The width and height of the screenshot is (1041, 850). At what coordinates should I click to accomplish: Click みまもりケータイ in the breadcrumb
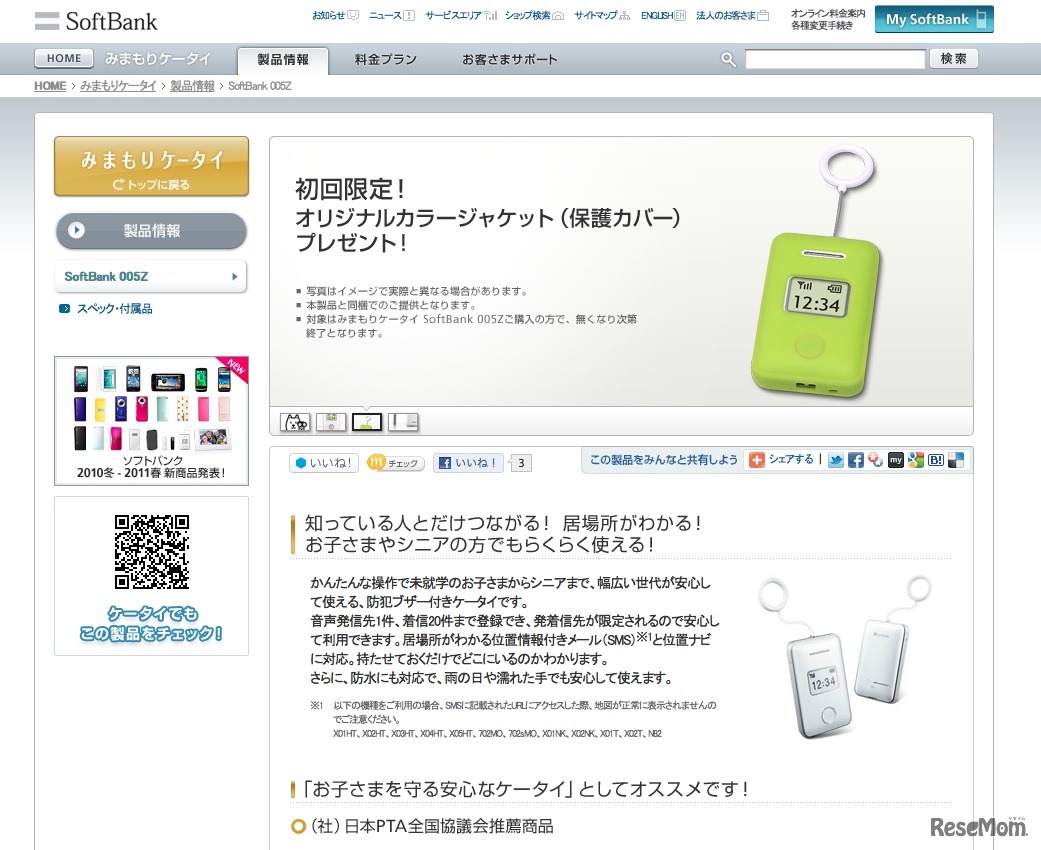[x=118, y=86]
